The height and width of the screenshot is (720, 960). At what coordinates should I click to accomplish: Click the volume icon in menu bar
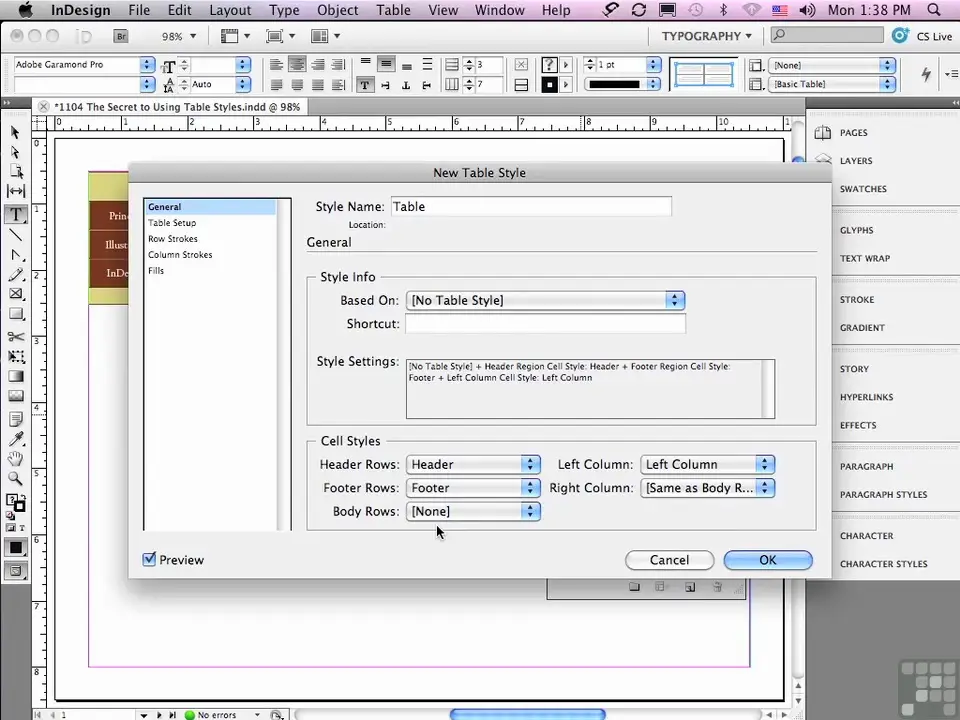pyautogui.click(x=807, y=10)
